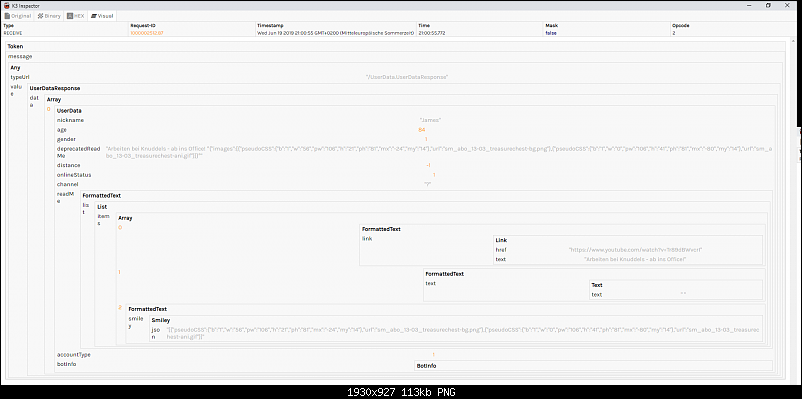Click the Visual tab
Image resolution: width=802 pixels, height=399 pixels.
click(x=102, y=16)
